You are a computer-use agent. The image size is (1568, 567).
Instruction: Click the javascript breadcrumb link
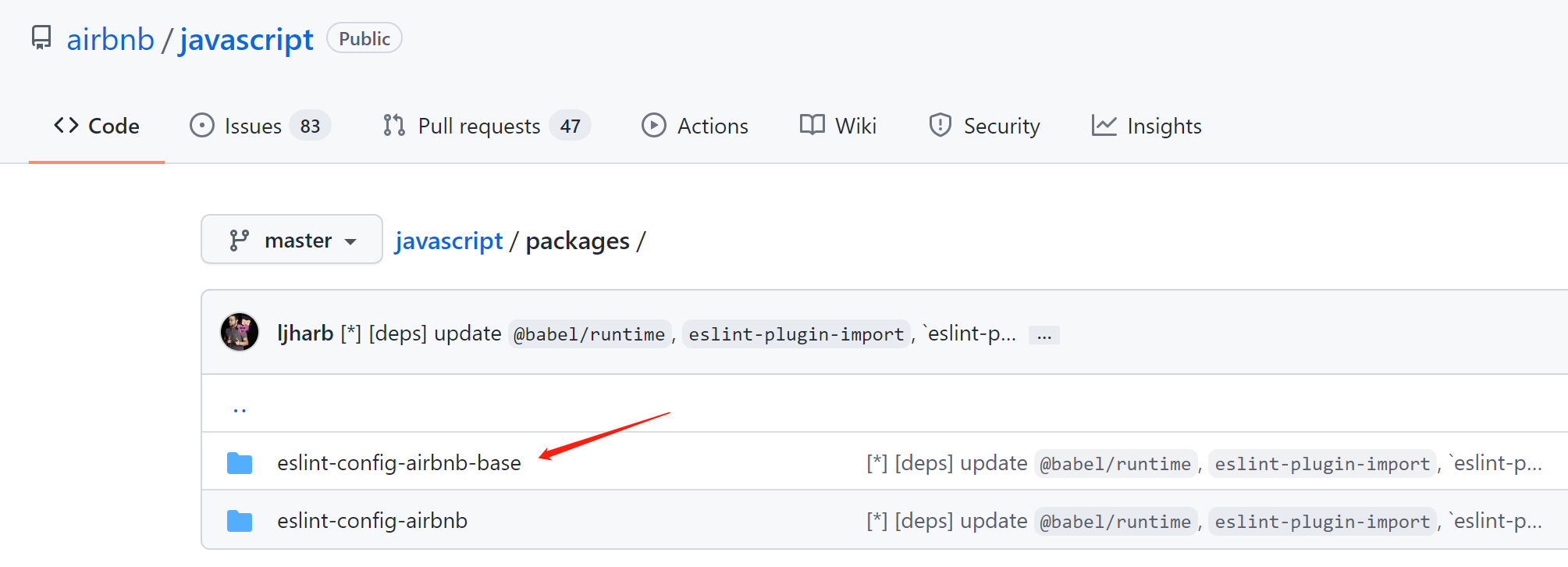click(x=449, y=241)
